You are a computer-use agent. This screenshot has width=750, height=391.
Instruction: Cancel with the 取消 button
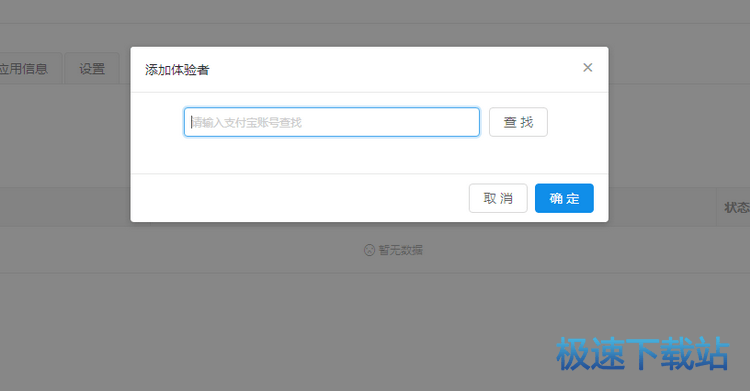(x=498, y=198)
